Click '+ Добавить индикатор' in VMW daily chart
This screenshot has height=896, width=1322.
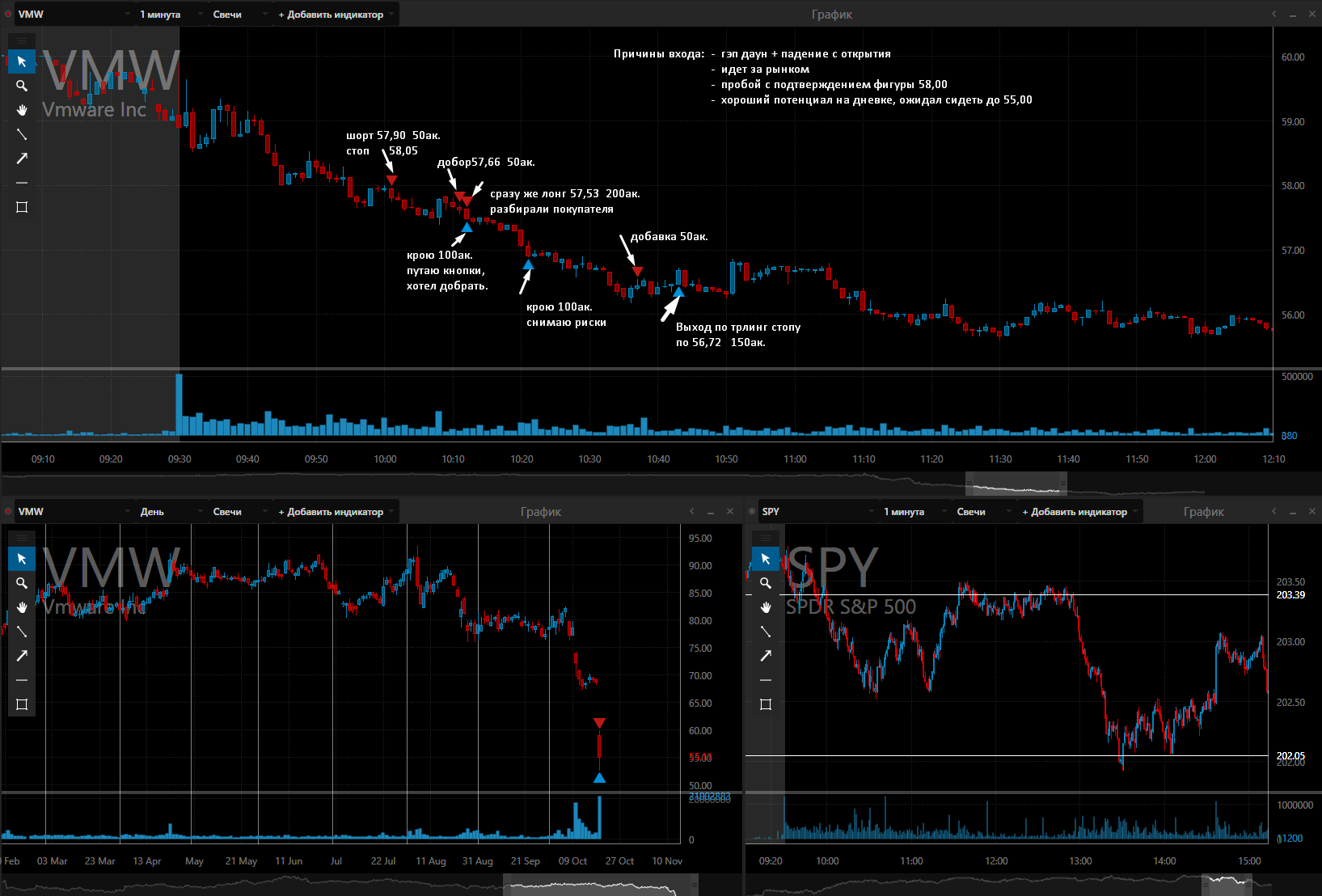tap(336, 512)
